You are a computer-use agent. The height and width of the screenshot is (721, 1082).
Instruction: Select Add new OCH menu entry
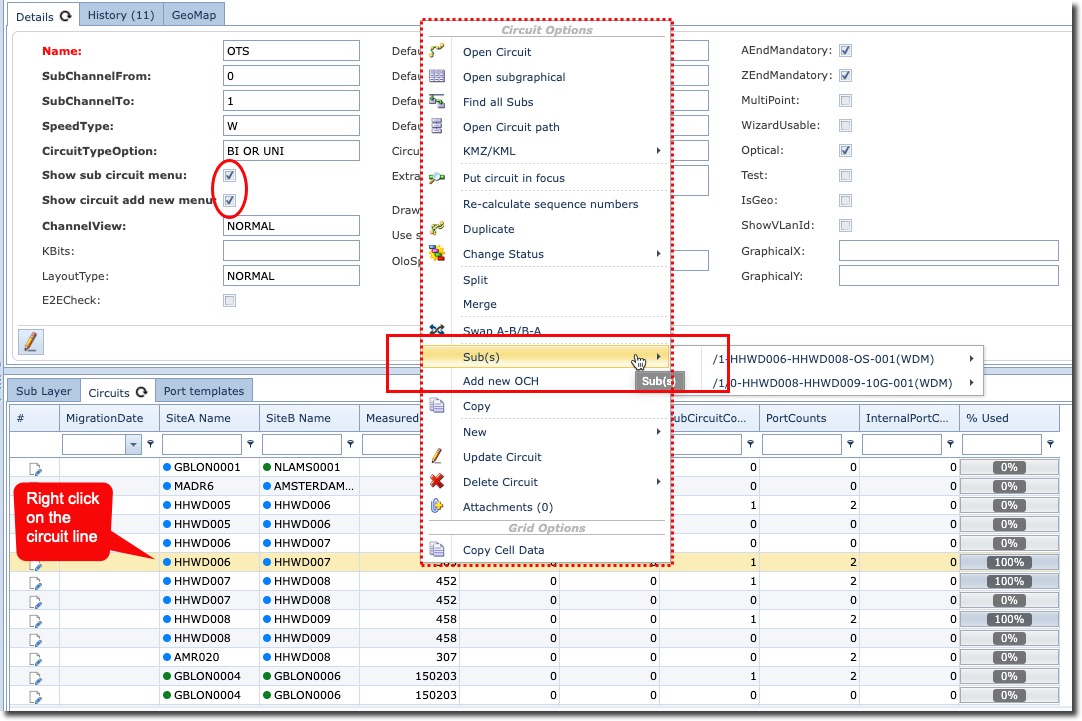[x=500, y=381]
